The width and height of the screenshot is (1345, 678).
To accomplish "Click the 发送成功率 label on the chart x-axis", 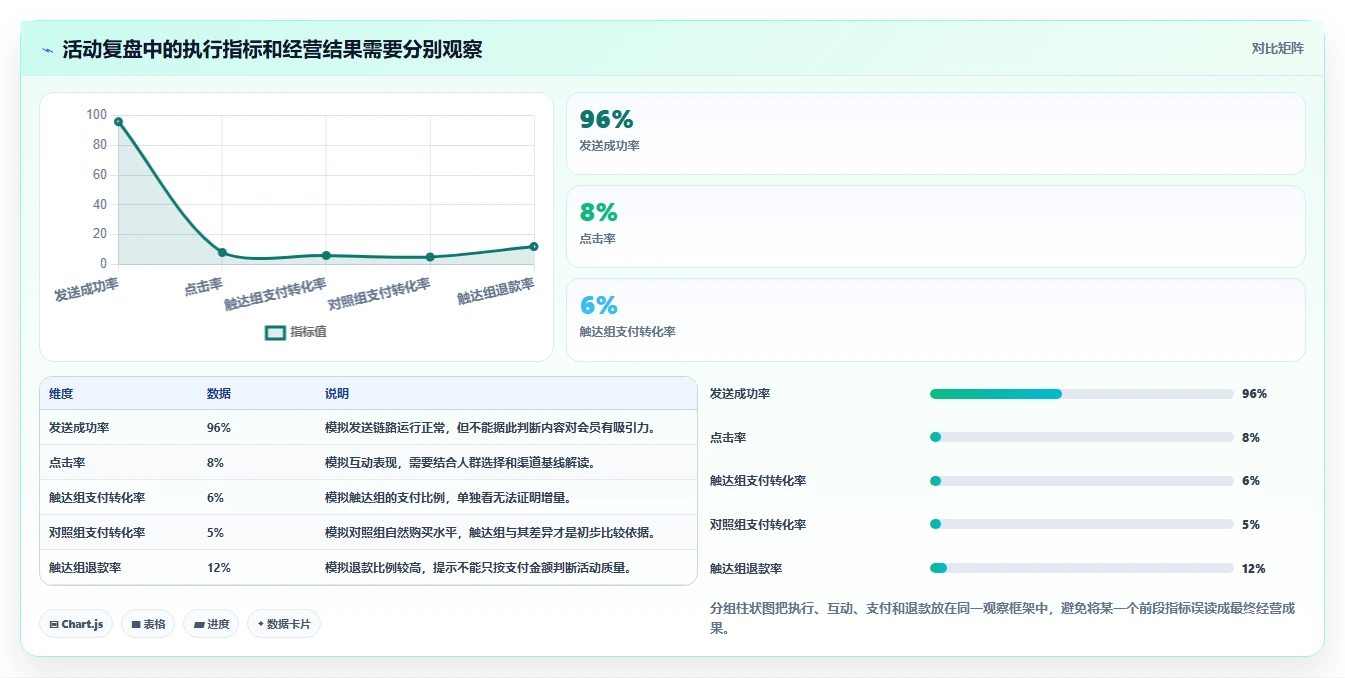I will (87, 290).
